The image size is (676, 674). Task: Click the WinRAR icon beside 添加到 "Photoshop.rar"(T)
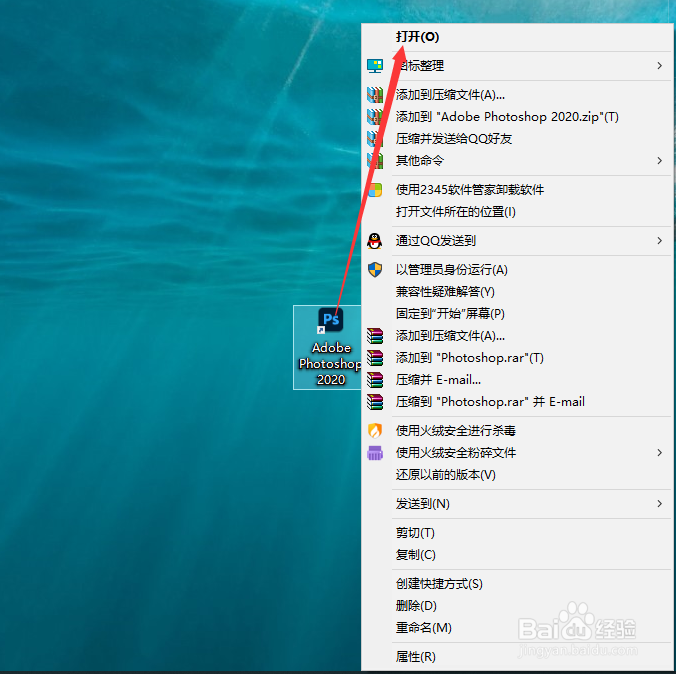375,358
